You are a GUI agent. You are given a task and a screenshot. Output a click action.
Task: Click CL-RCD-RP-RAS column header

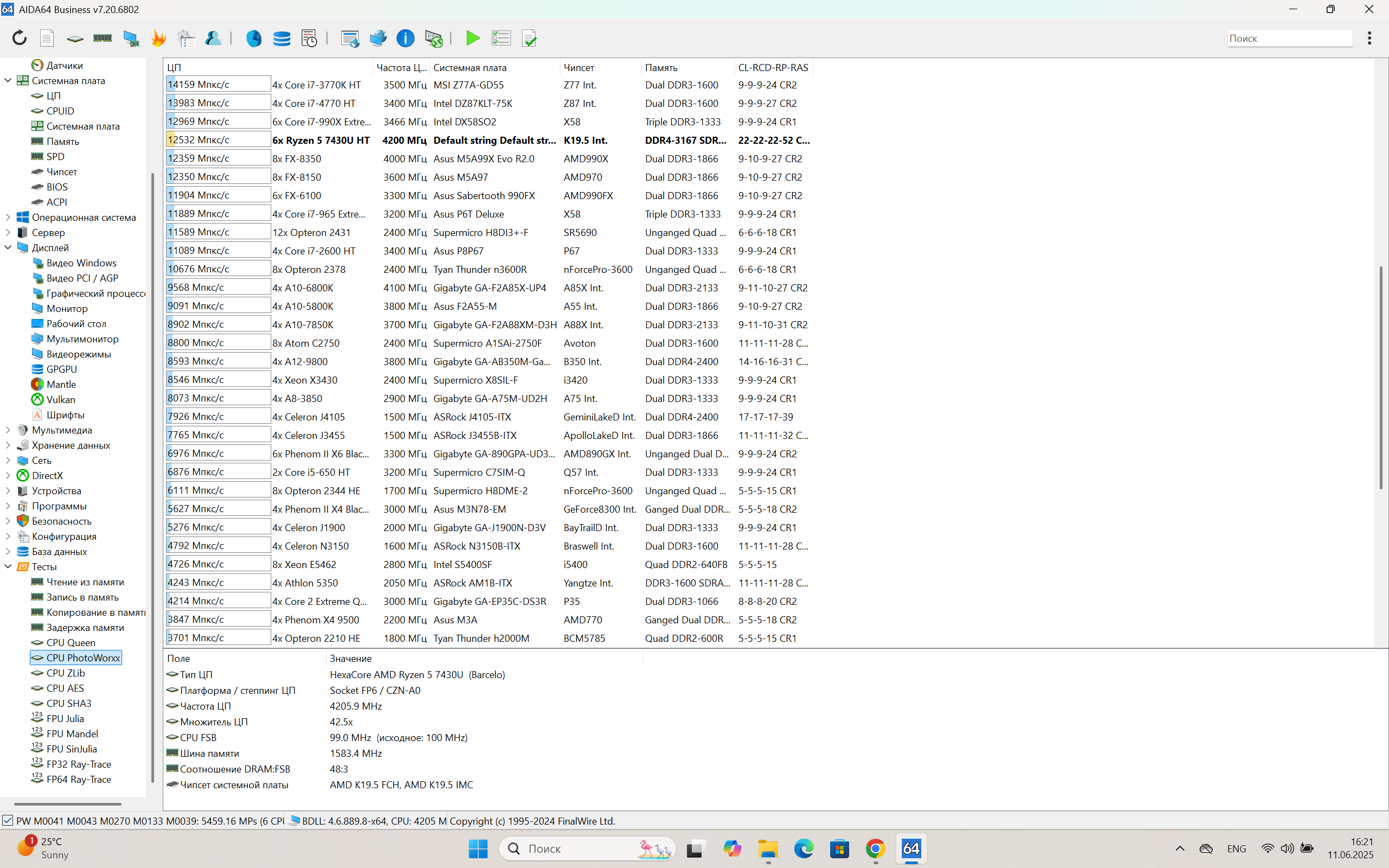click(773, 67)
